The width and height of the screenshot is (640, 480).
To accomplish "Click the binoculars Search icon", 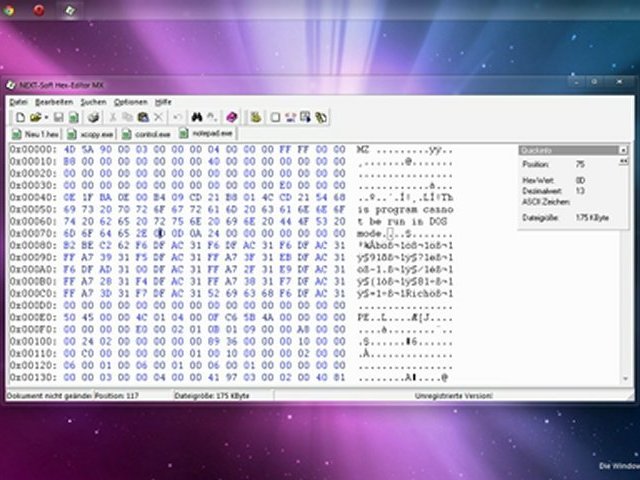I will [197, 117].
